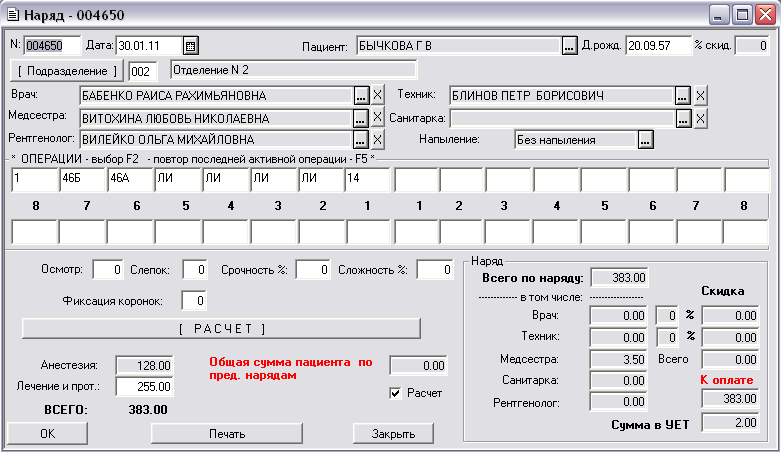This screenshot has height=453, width=781.
Task: Browse orderlies with Санитарка ellipsis button
Action: 684,119
